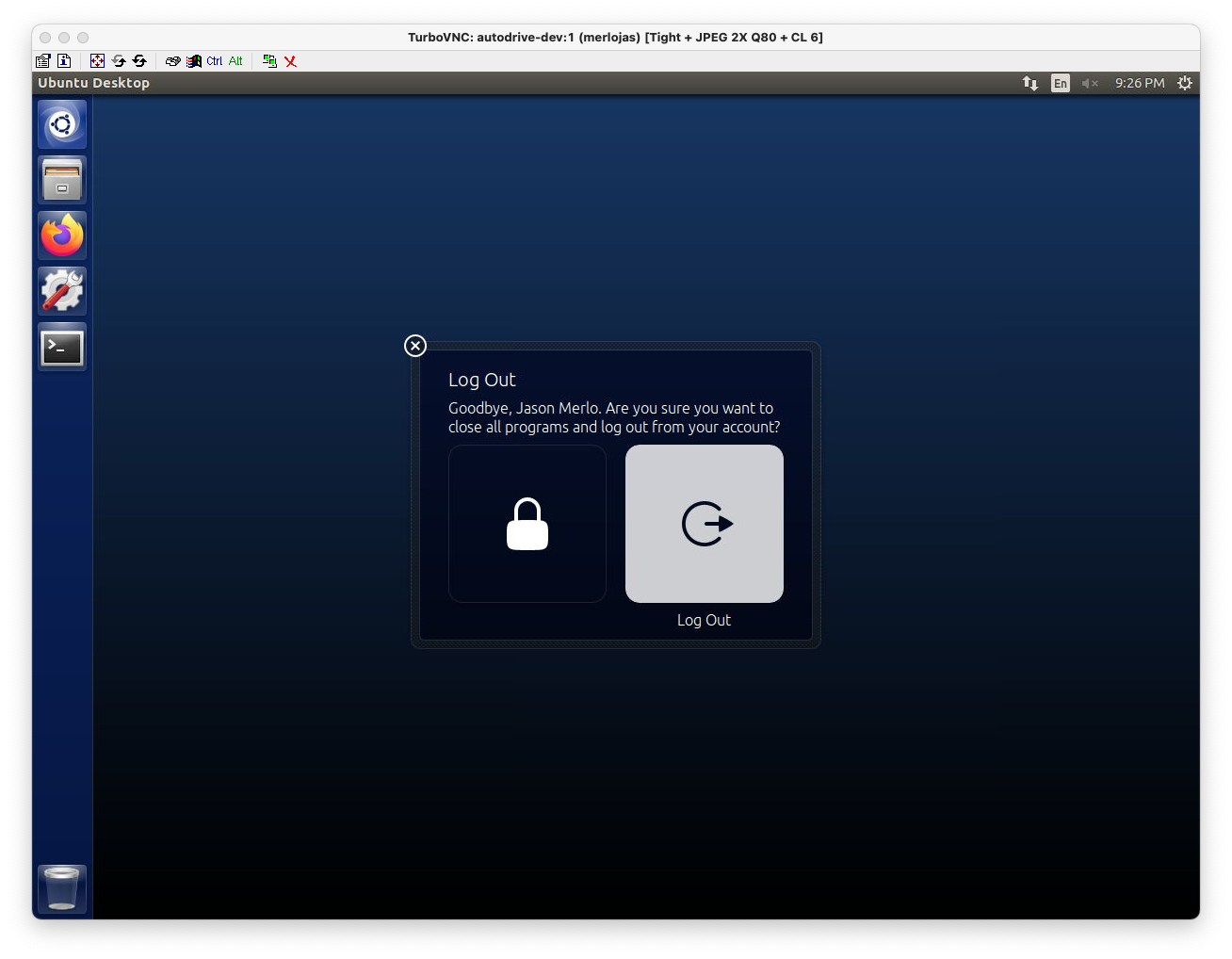The width and height of the screenshot is (1232, 959).
Task: Send Ctrl-Esc using Windows flag icon
Action: point(194,61)
